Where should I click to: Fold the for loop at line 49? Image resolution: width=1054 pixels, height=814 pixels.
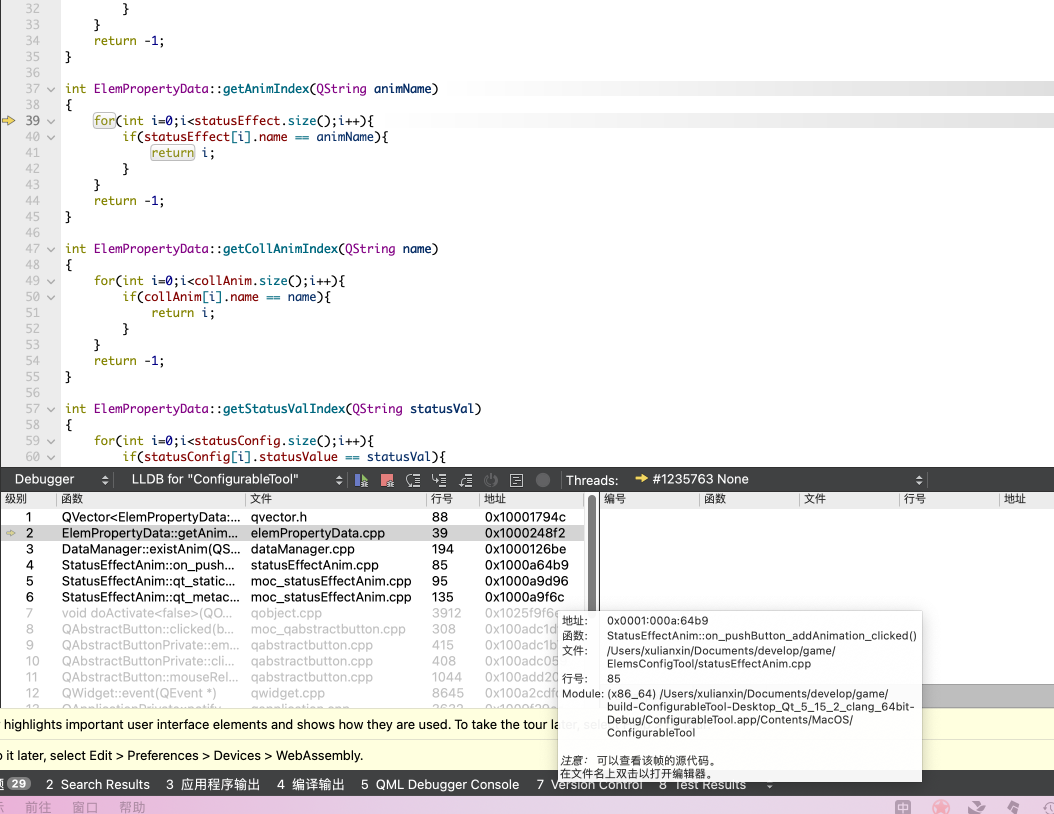point(53,281)
